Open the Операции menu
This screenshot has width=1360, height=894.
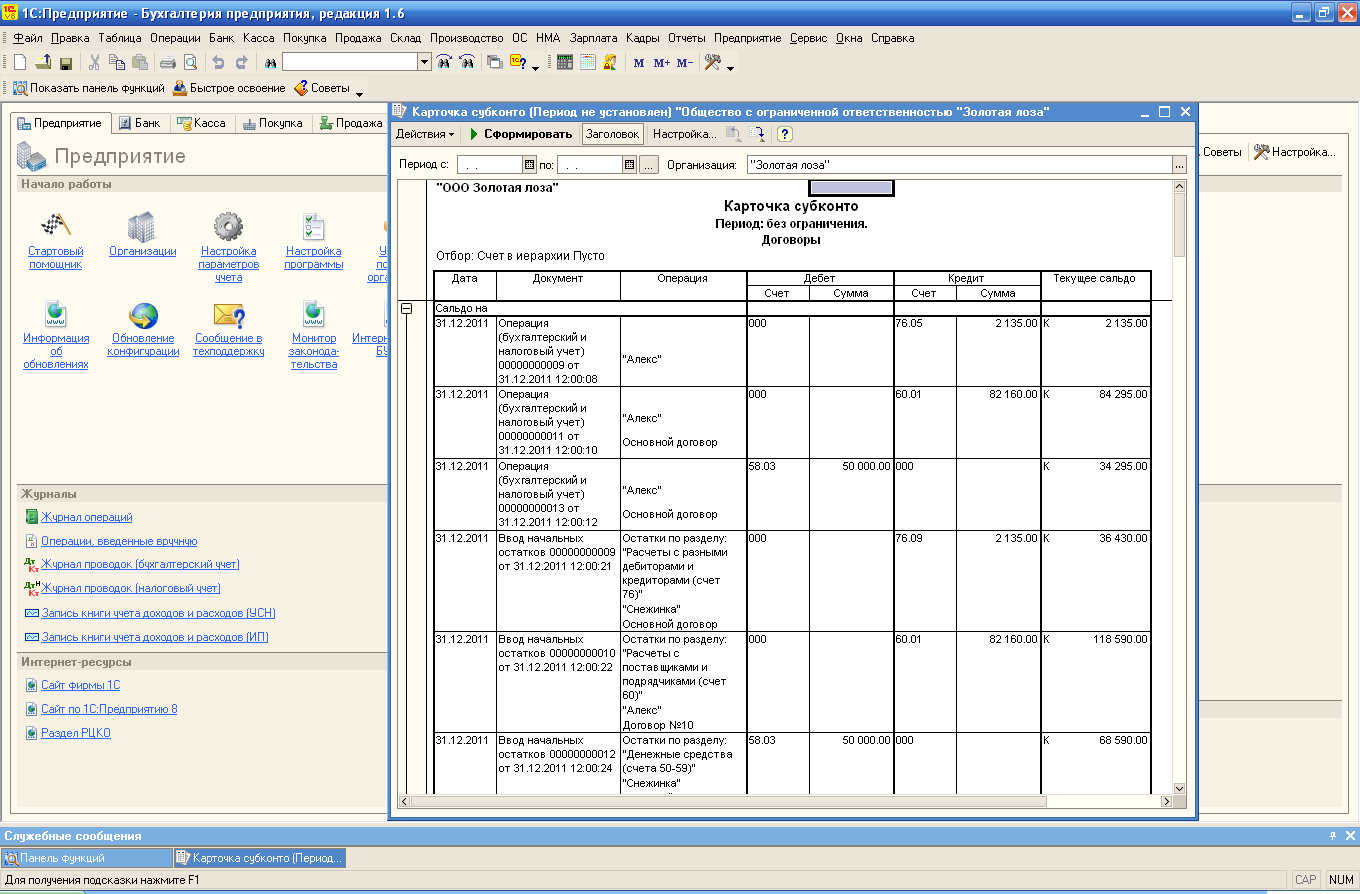pos(175,38)
